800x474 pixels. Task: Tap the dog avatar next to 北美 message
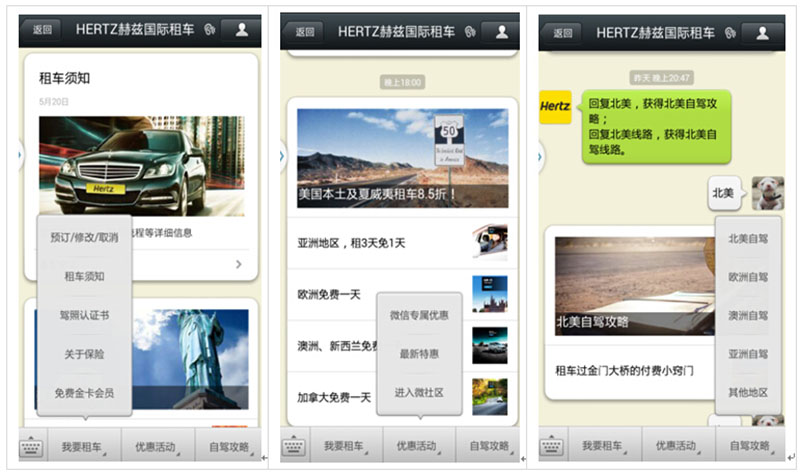(768, 193)
